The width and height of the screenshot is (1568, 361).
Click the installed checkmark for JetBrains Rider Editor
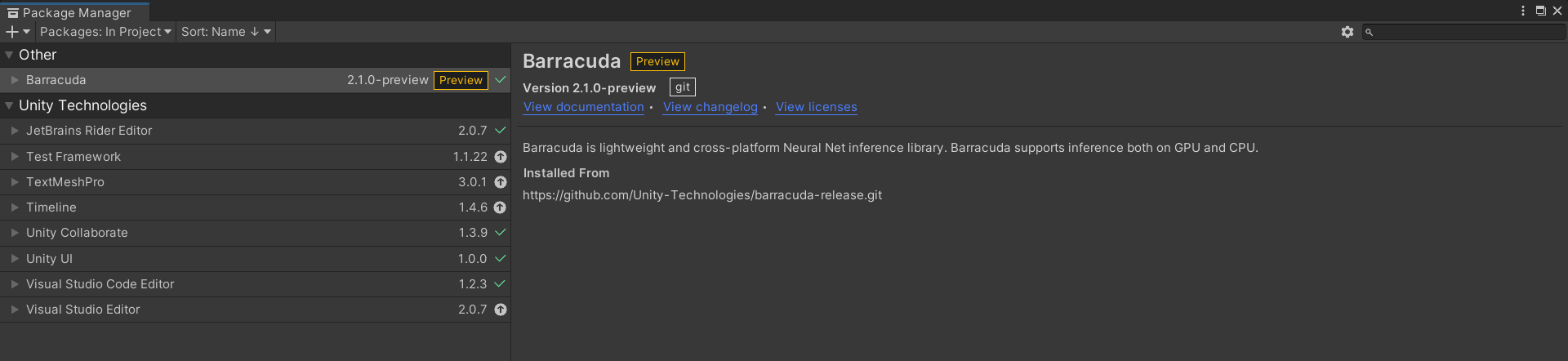coord(501,131)
